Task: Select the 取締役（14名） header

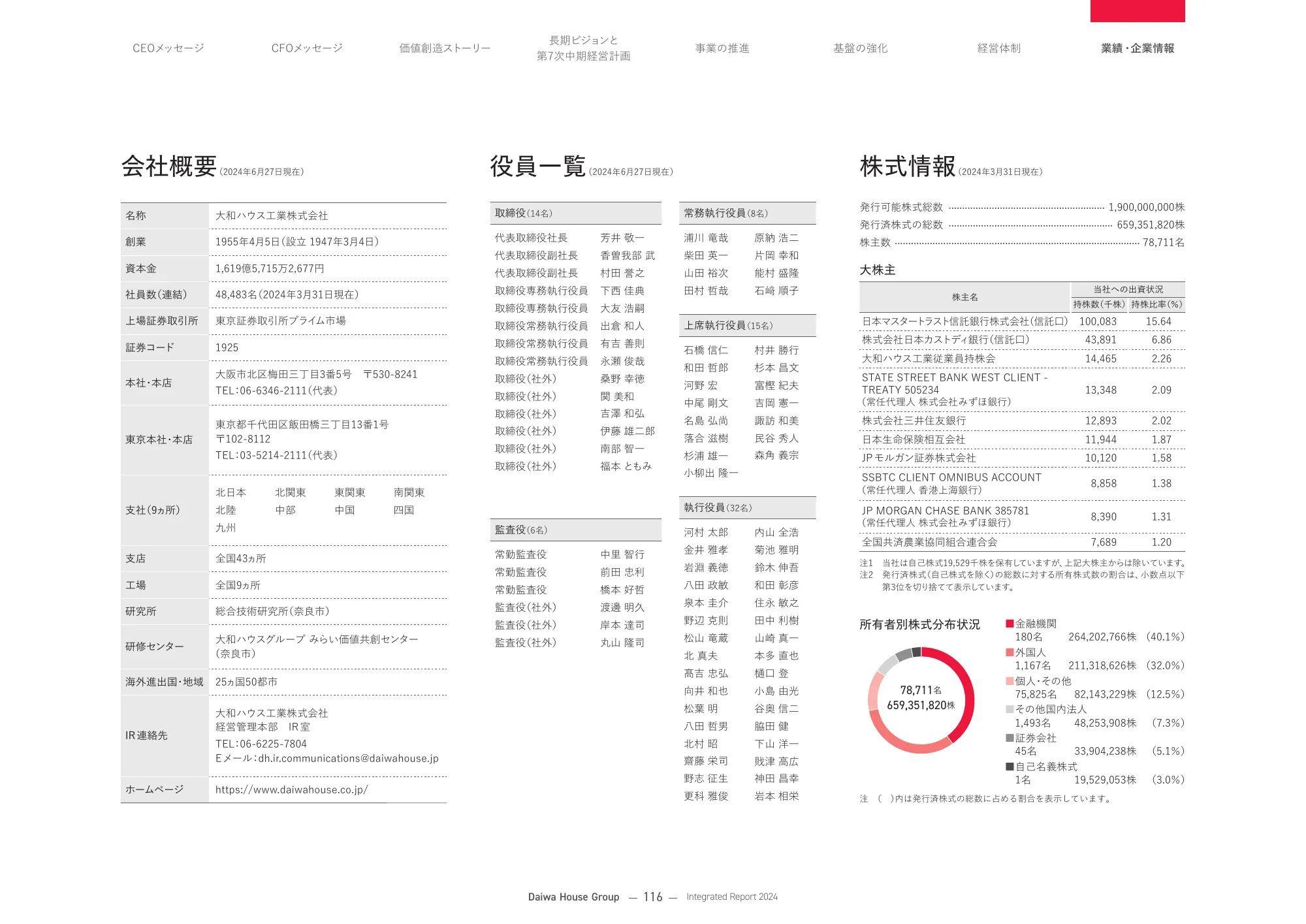Action: coord(577,212)
